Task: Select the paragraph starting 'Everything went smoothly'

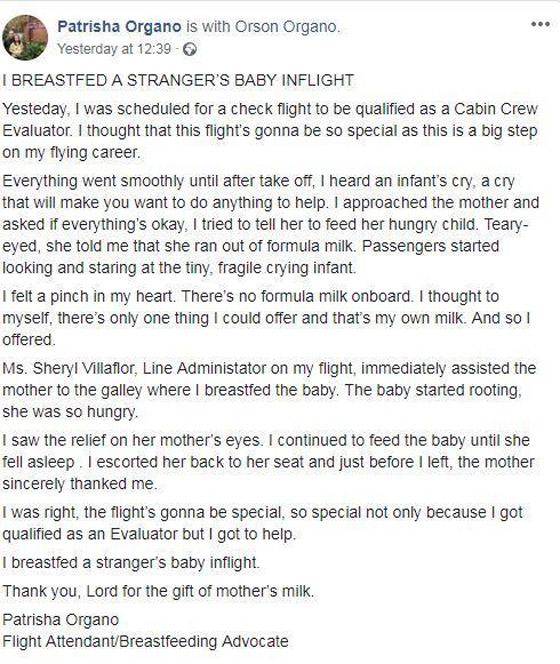Action: point(271,224)
